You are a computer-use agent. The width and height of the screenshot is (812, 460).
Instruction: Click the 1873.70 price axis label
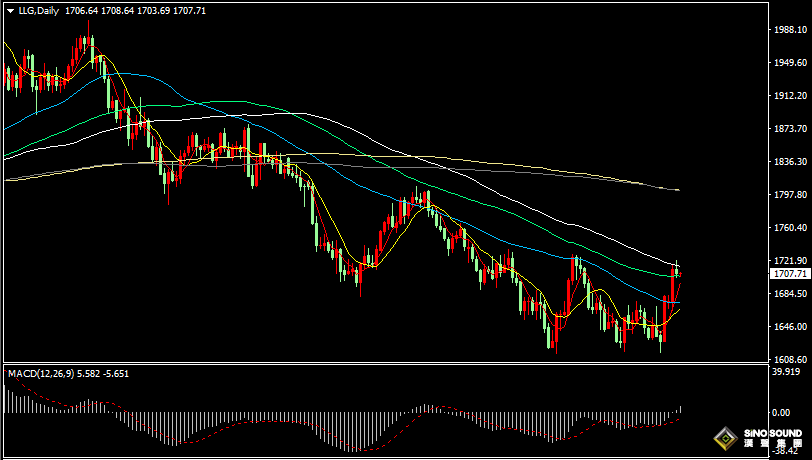789,129
